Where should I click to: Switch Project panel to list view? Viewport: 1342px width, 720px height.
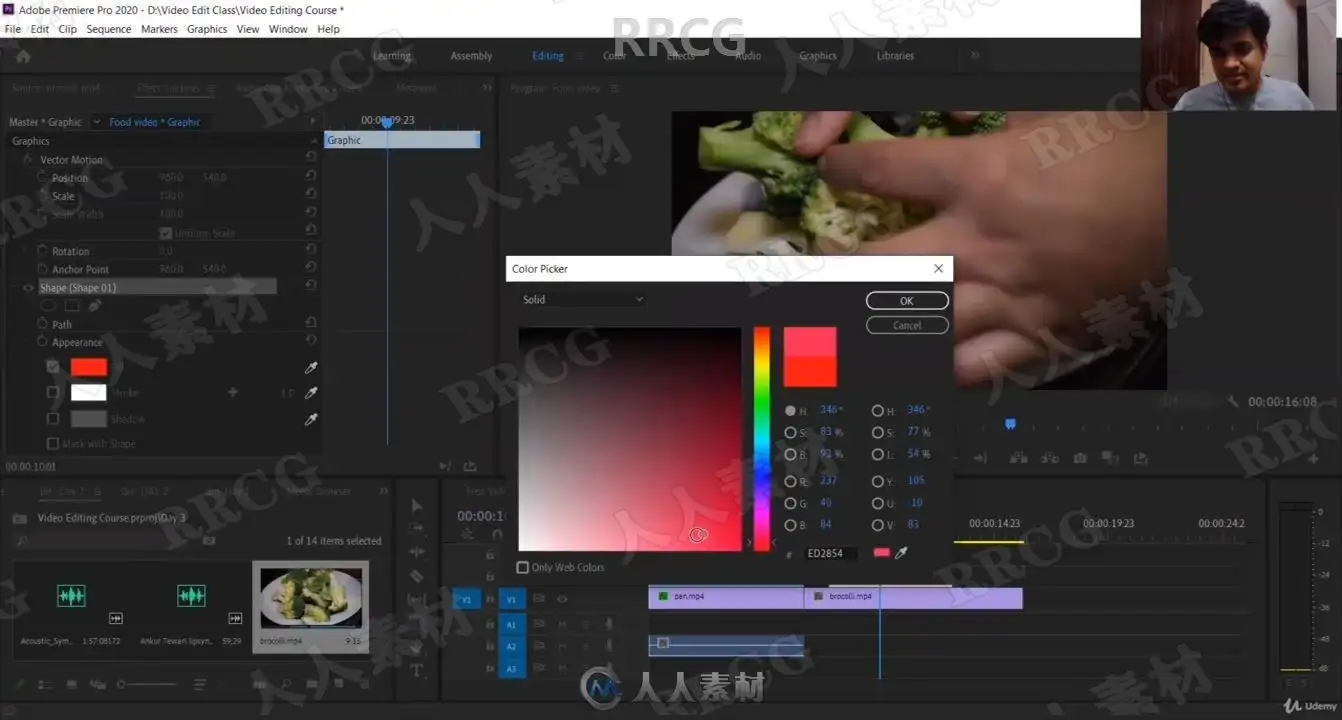pyautogui.click(x=45, y=684)
